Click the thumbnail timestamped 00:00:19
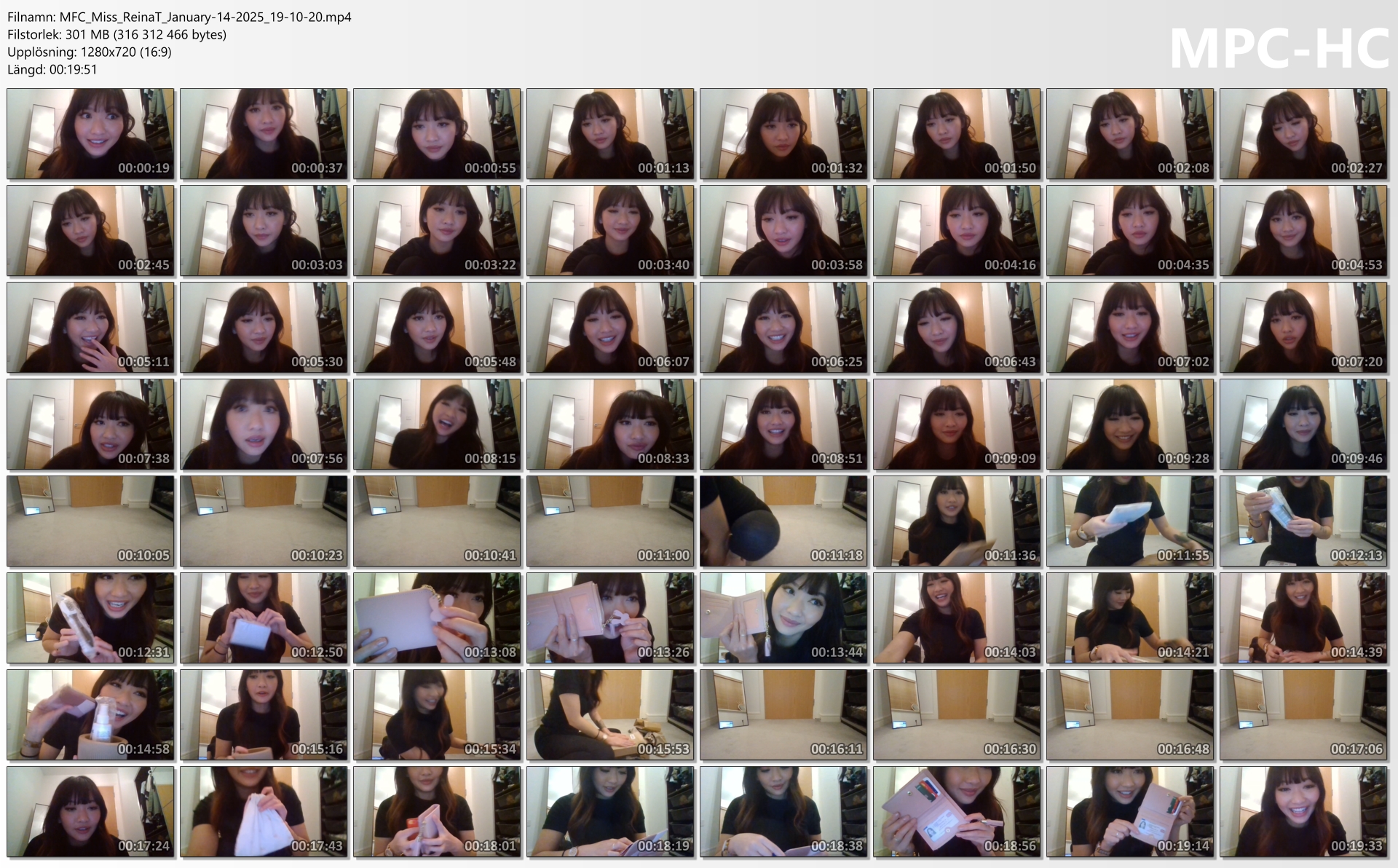The height and width of the screenshot is (868, 1398). (90, 134)
